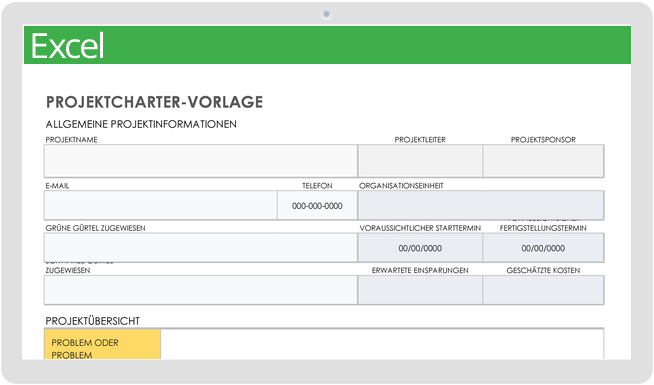
Task: Select the Fertigstellungstermin date cell
Action: 543,248
